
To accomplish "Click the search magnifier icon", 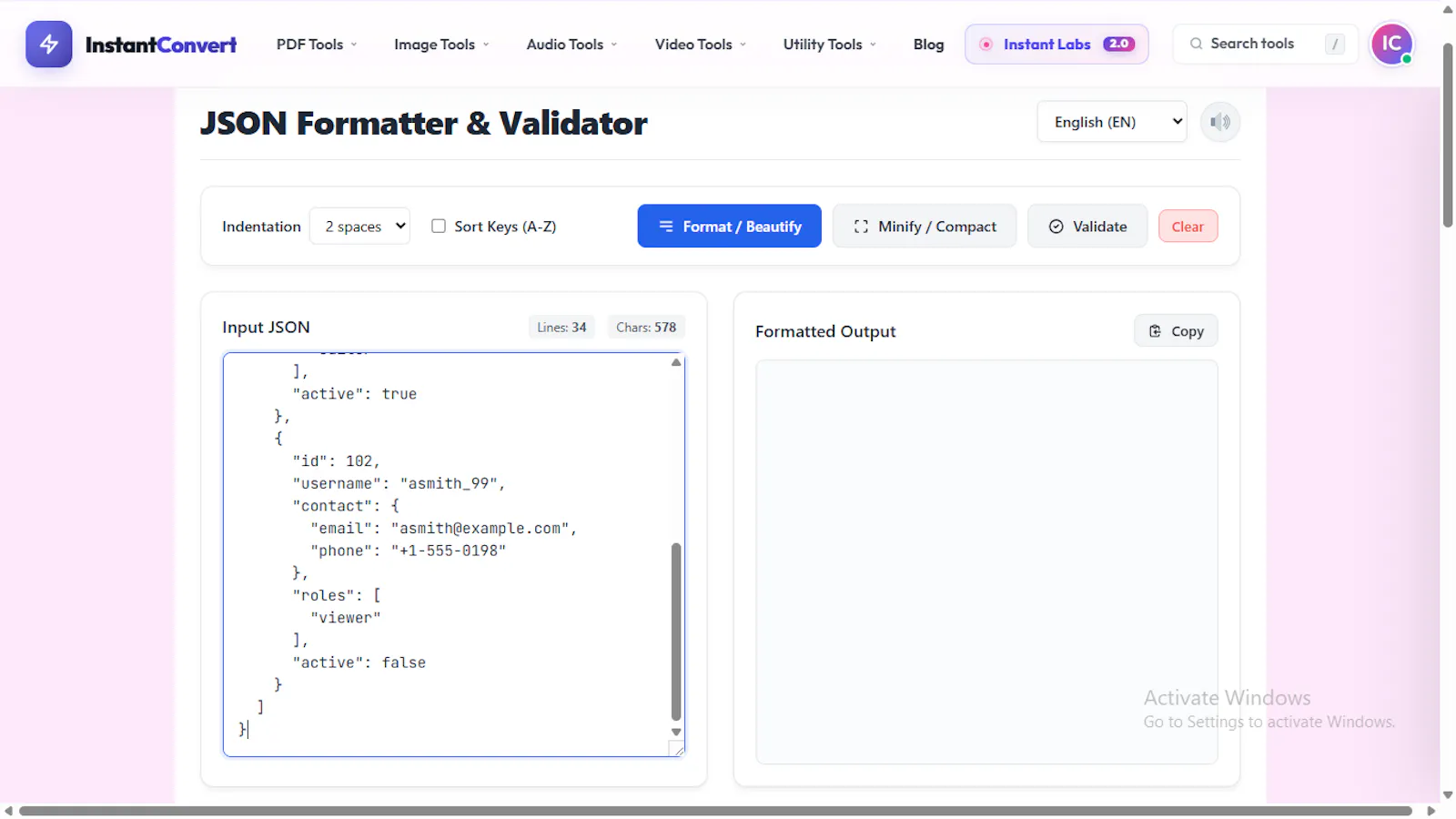I will point(1196,44).
